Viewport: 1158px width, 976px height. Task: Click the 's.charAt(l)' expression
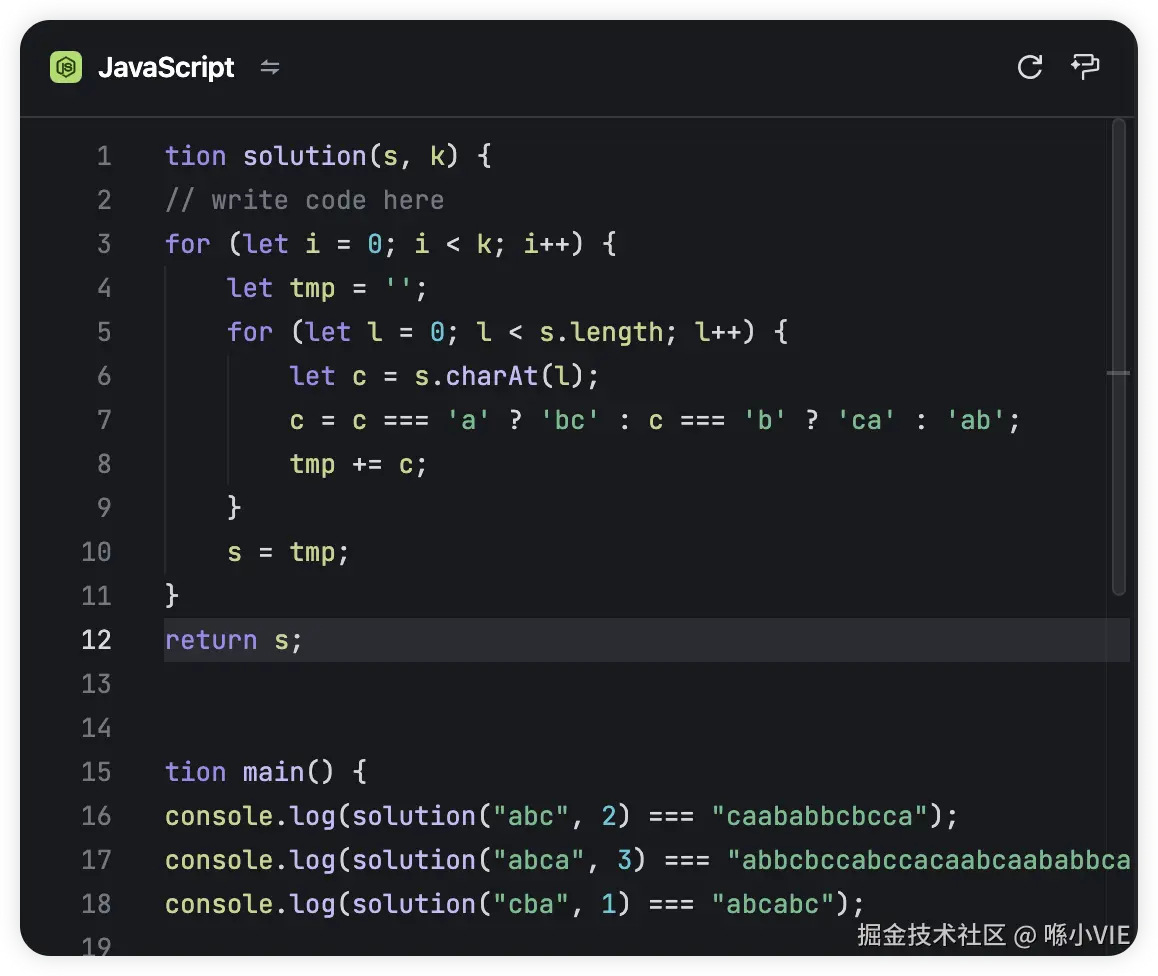(491, 376)
